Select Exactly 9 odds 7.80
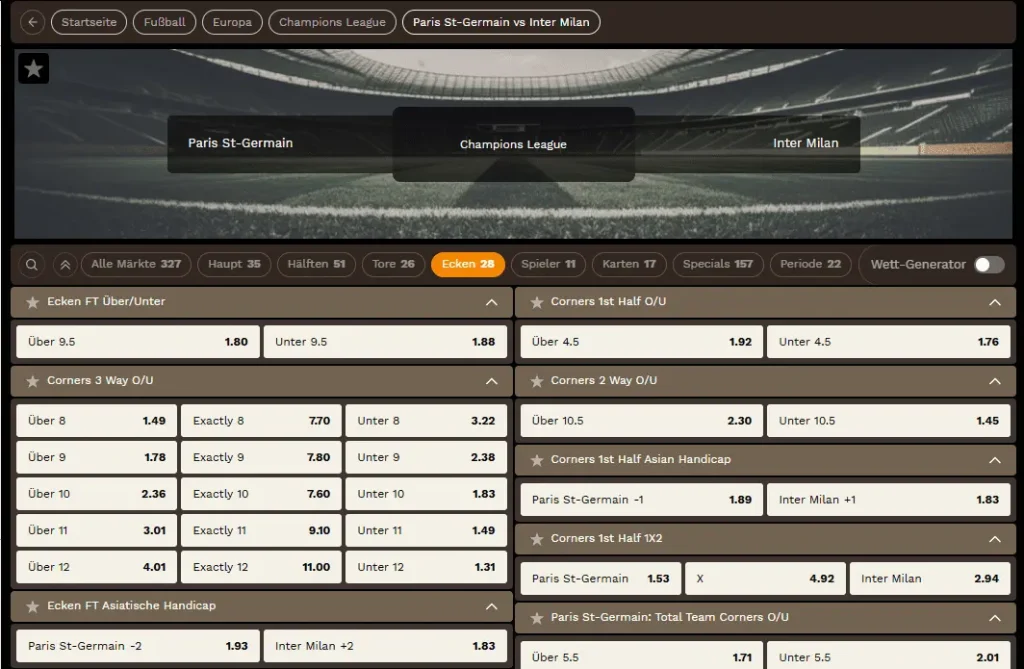Viewport: 1024px width, 669px height. click(x=261, y=457)
